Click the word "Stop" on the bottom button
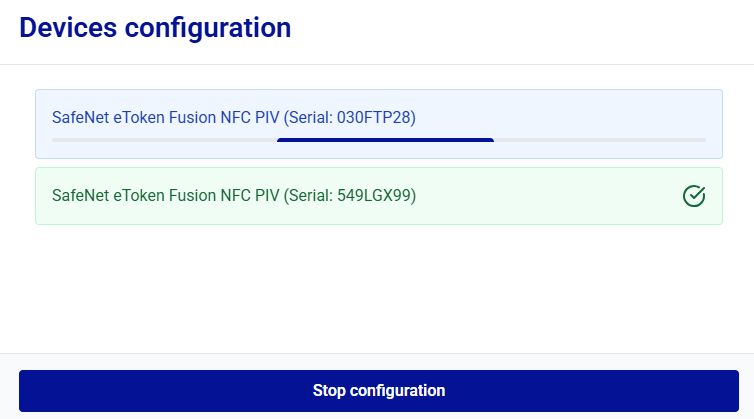The width and height of the screenshot is (754, 419). [329, 391]
